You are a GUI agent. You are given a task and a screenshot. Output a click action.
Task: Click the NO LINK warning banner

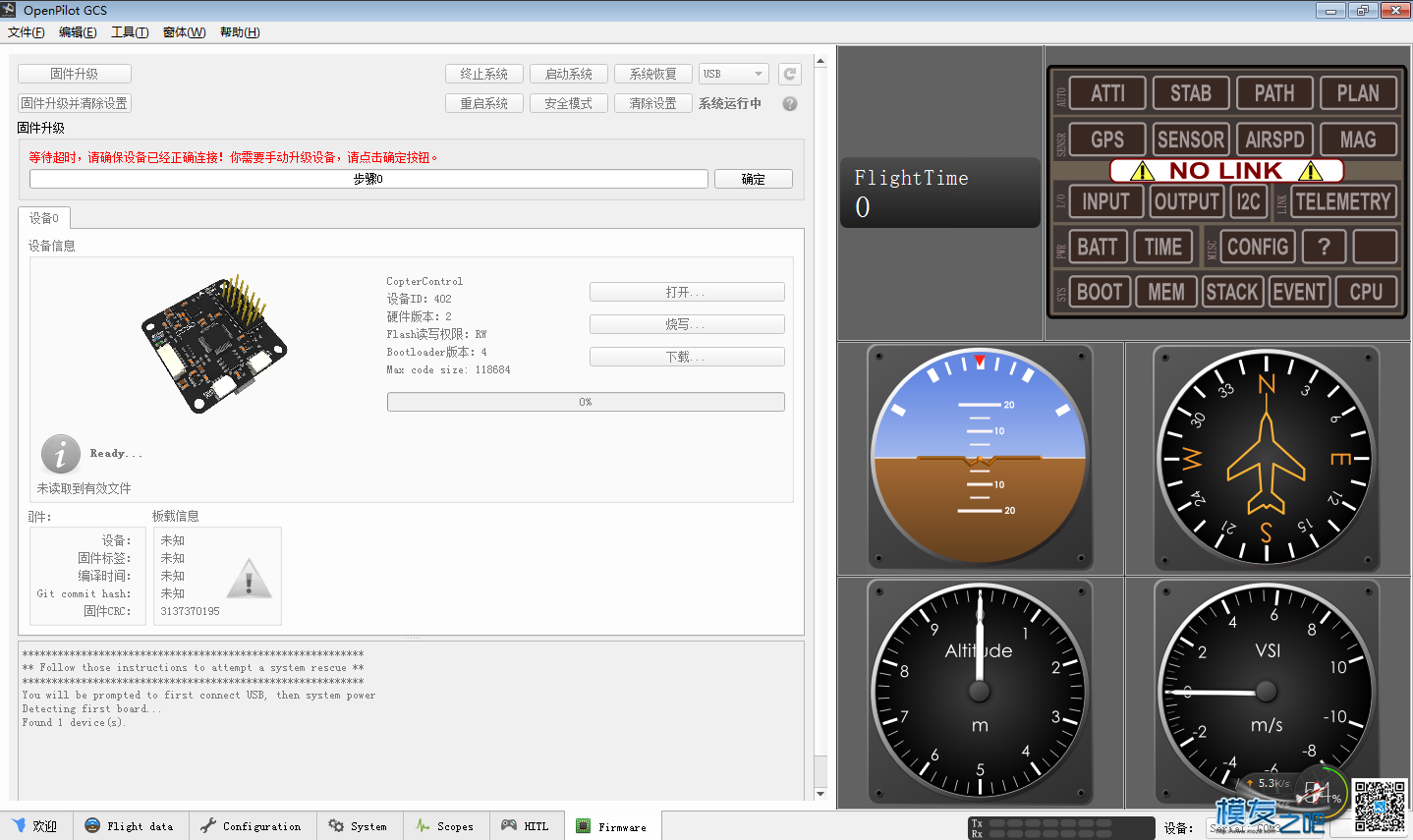[x=1226, y=171]
